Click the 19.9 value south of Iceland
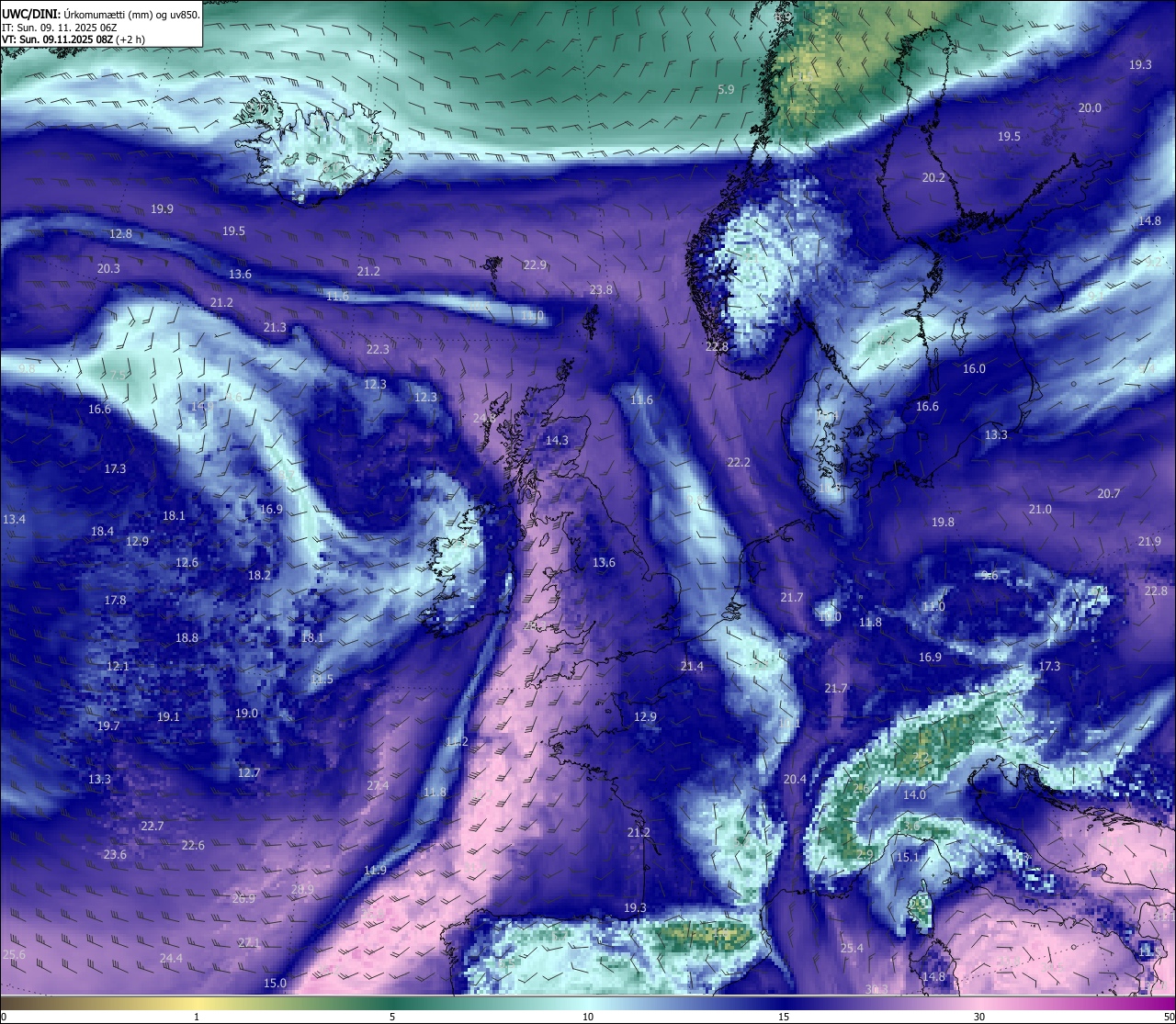Image resolution: width=1176 pixels, height=1024 pixels. pos(162,208)
